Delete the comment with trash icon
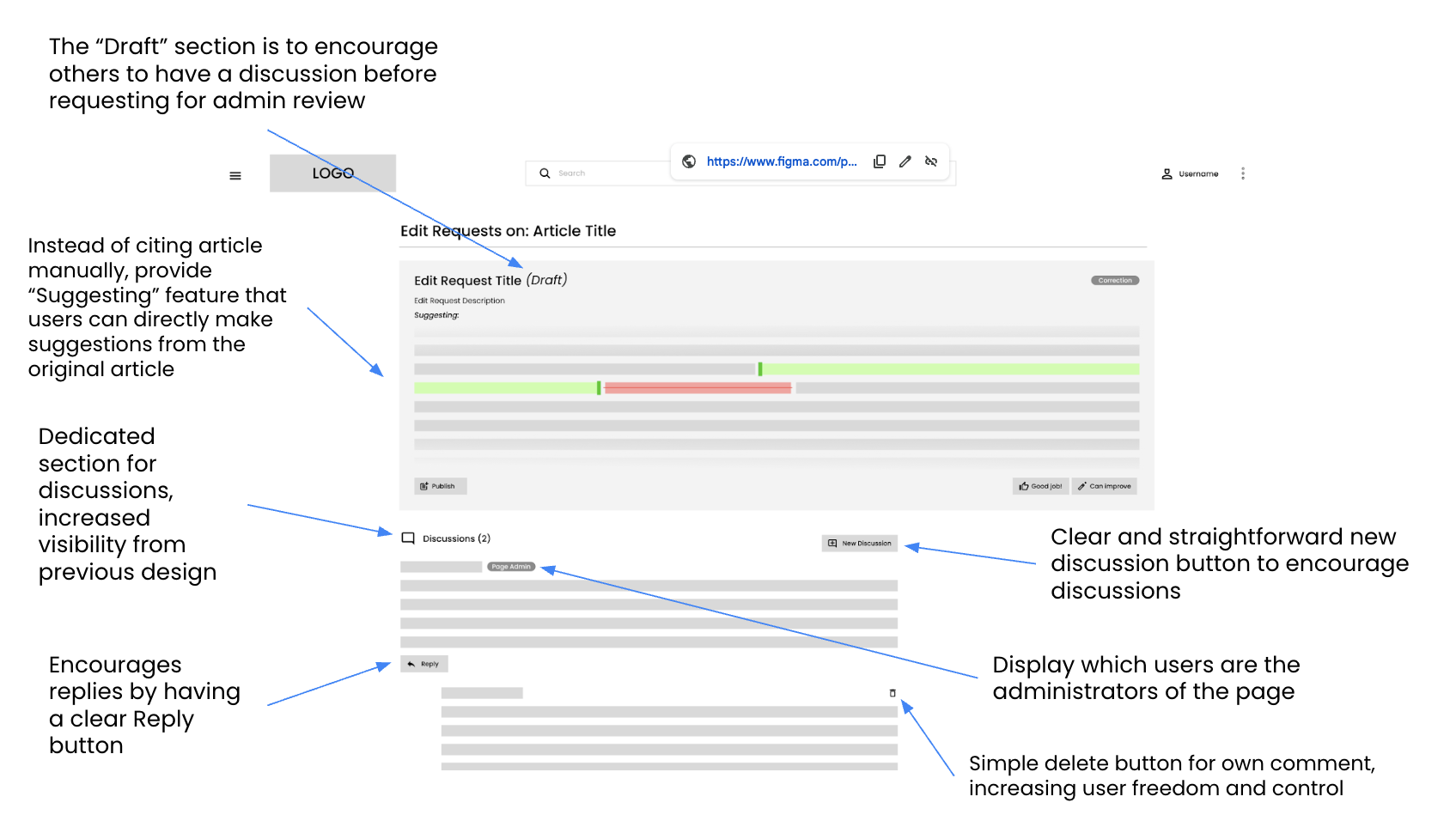Image resolution: width=1456 pixels, height=821 pixels. point(892,693)
